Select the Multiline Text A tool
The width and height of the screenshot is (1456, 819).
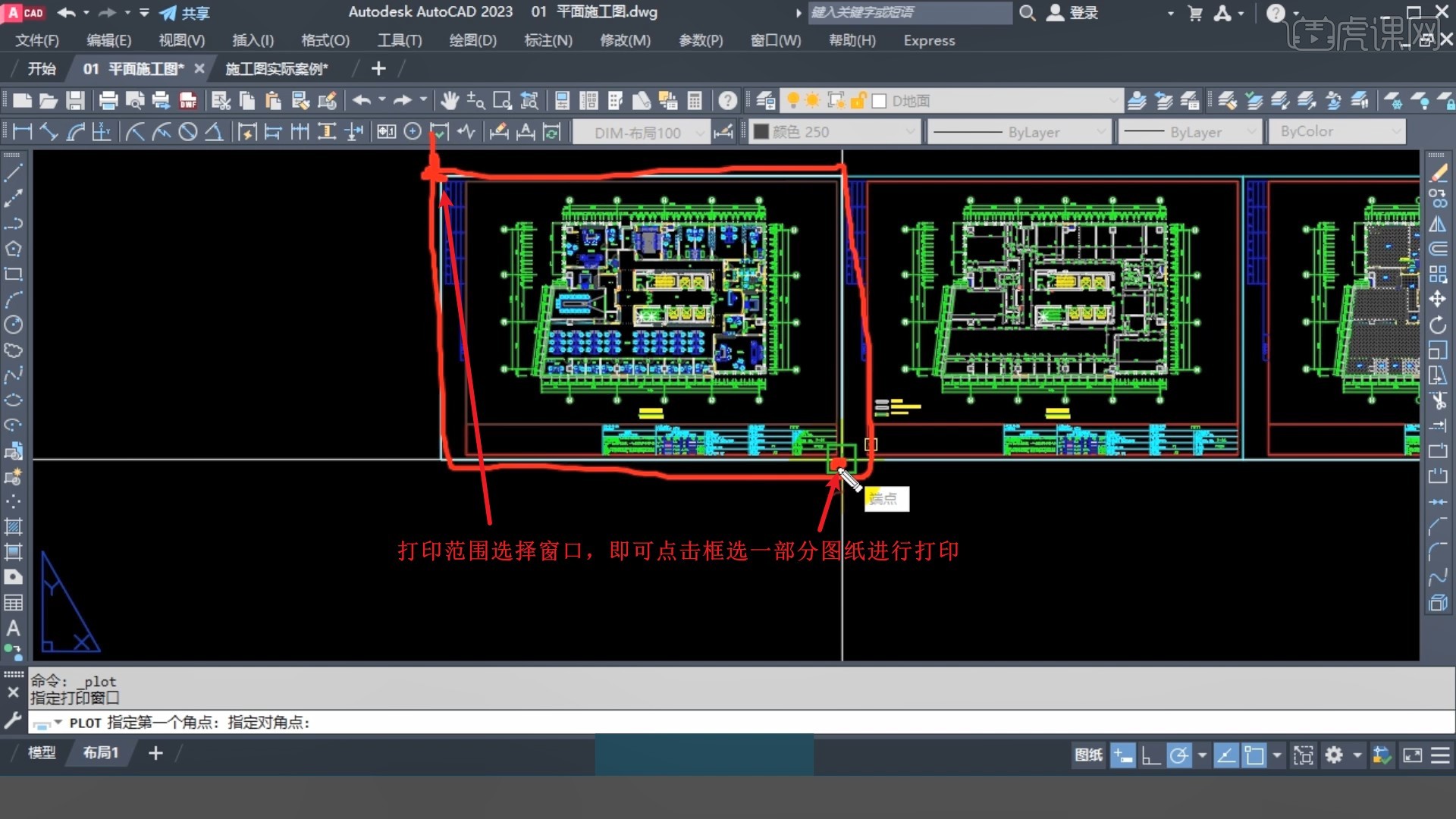[x=13, y=628]
